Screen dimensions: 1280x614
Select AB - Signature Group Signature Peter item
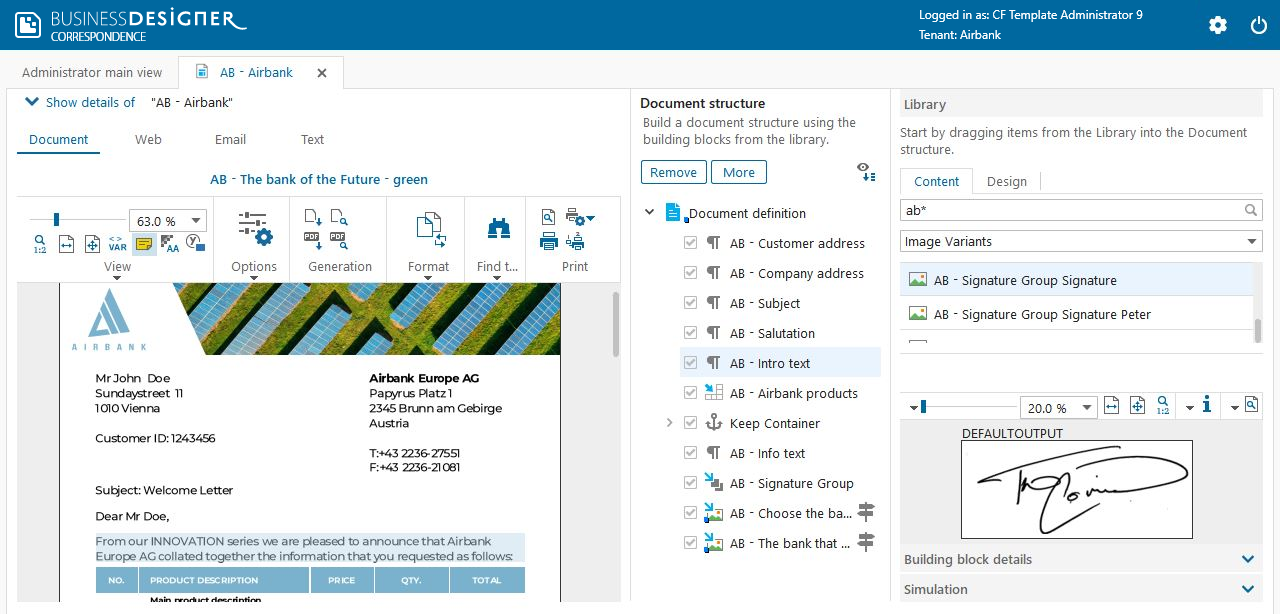(x=1077, y=314)
